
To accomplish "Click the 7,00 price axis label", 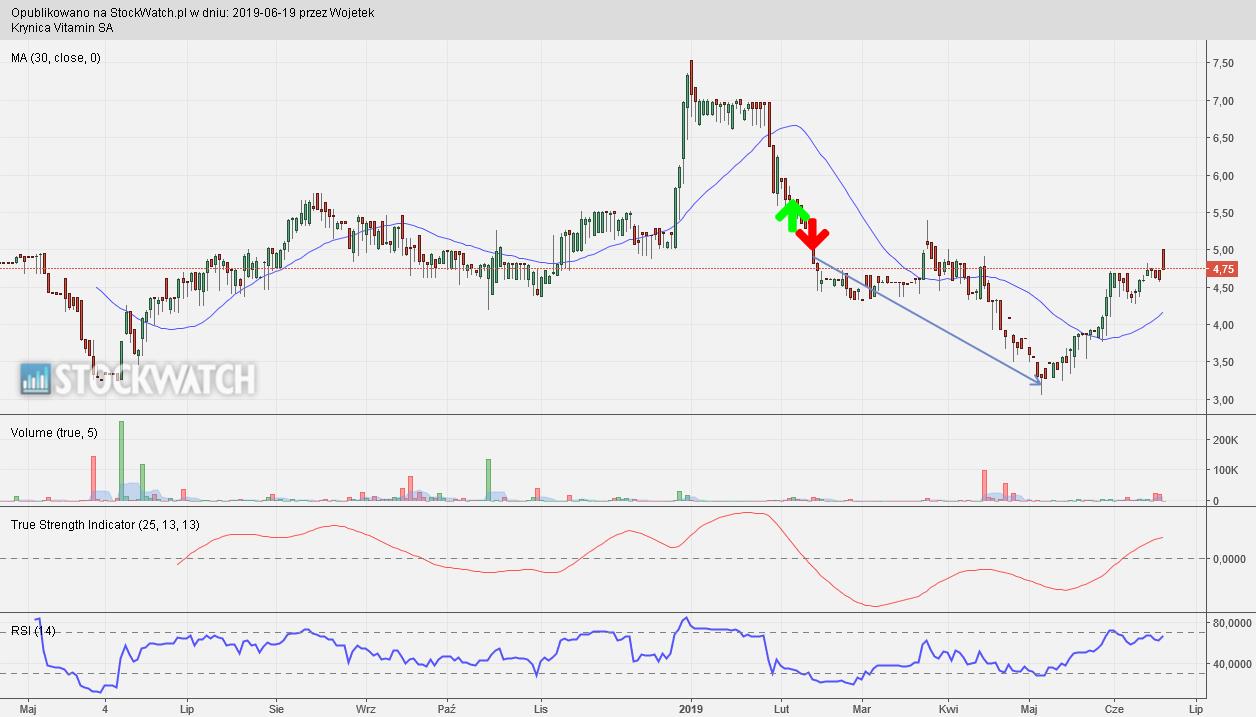I will [x=1222, y=101].
